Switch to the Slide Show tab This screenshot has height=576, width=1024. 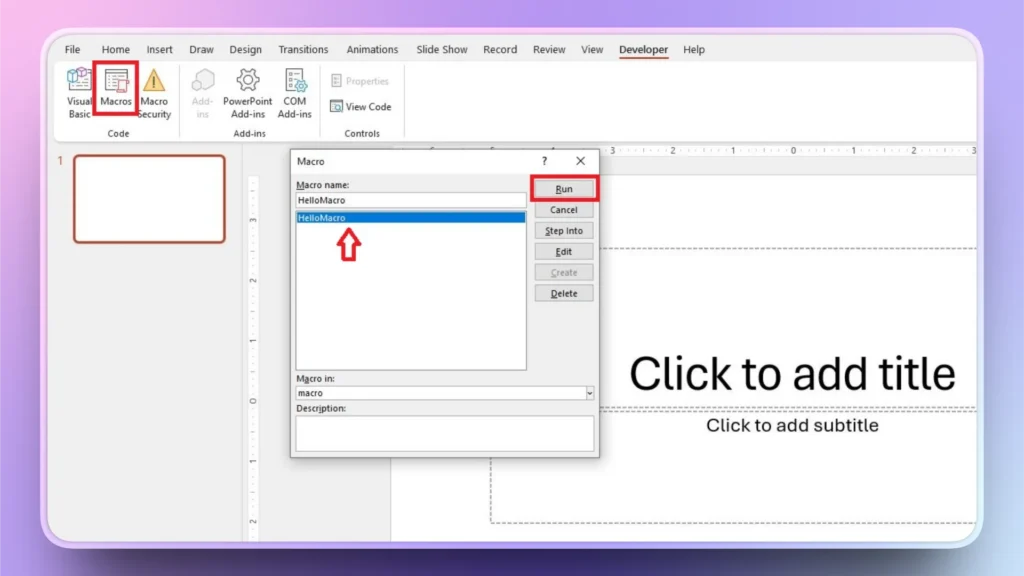click(441, 48)
